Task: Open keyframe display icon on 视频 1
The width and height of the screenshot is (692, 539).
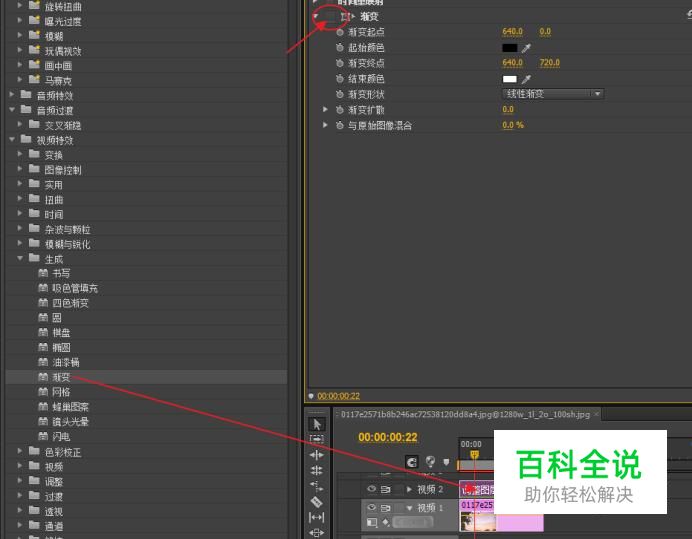Action: point(386,523)
